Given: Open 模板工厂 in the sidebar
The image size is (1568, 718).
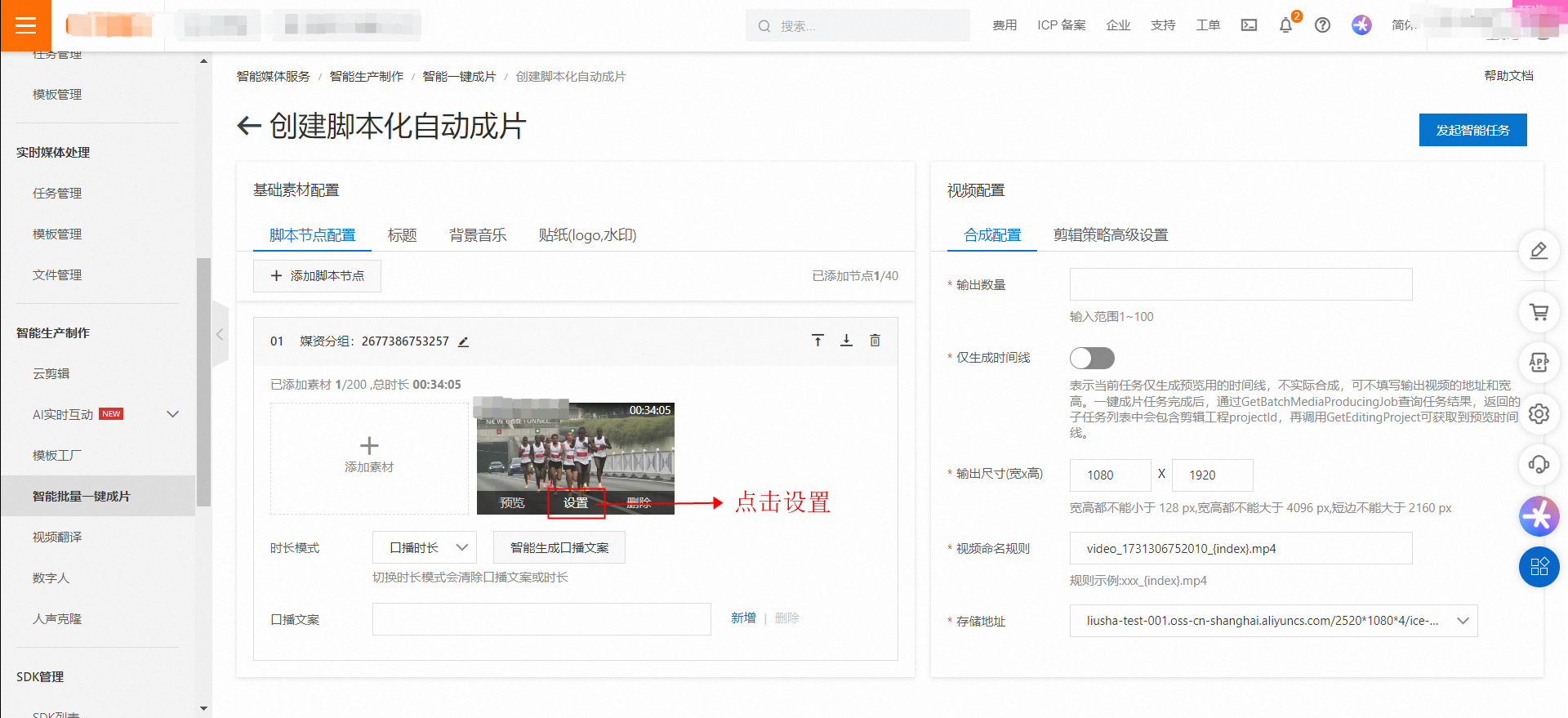Looking at the screenshot, I should click(x=57, y=456).
